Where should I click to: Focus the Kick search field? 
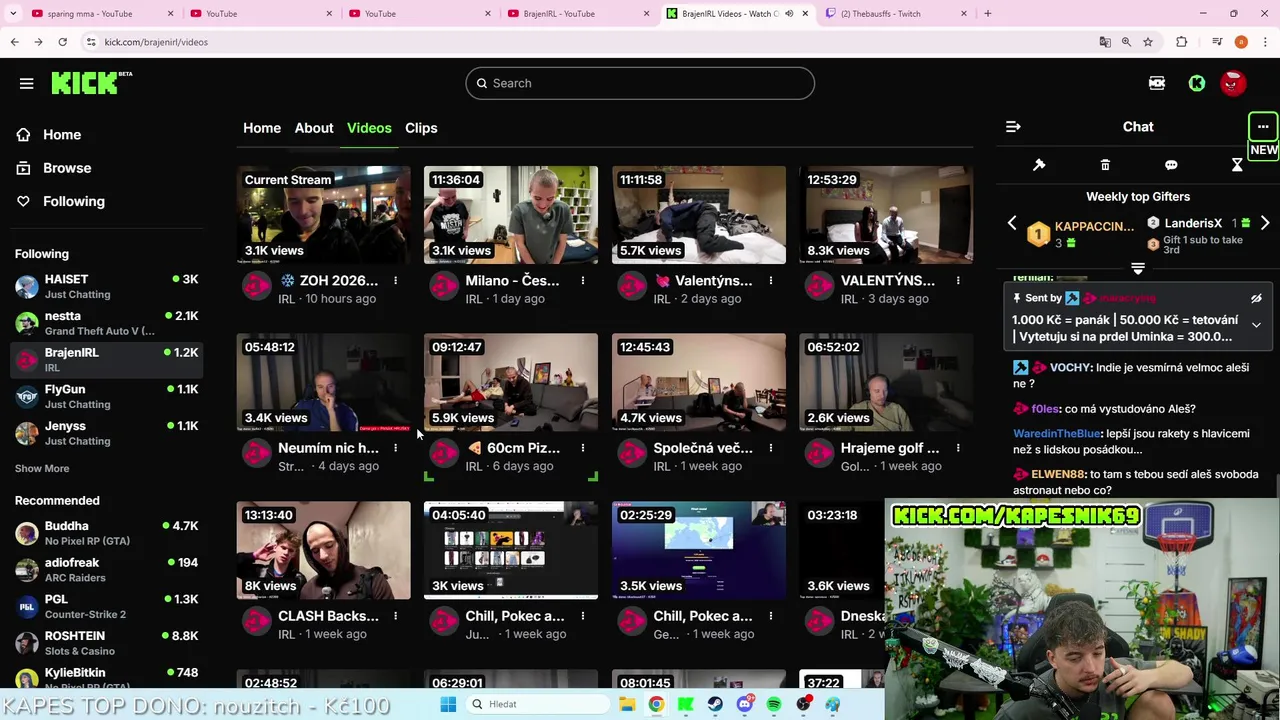pyautogui.click(x=640, y=83)
